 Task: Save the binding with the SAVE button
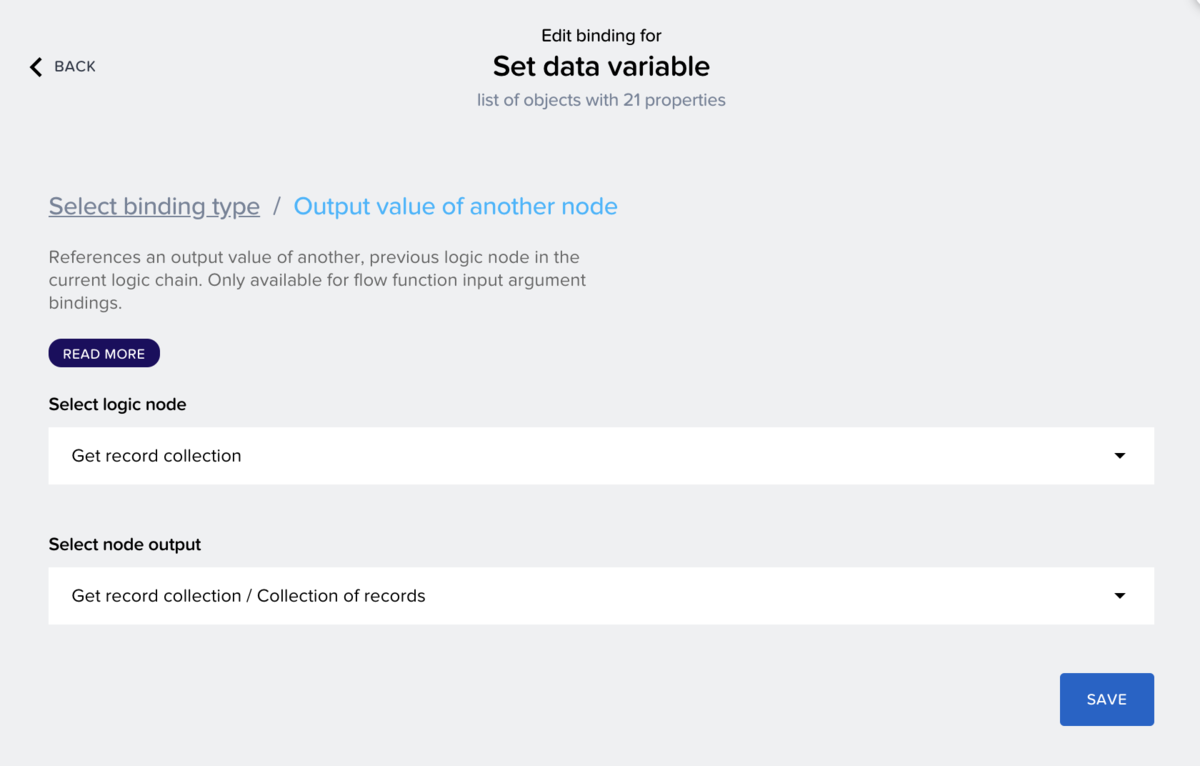[1106, 699]
